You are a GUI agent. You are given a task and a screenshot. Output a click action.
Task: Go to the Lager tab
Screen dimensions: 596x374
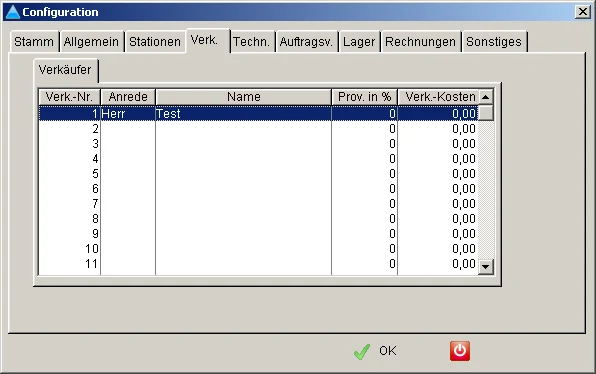pos(359,41)
